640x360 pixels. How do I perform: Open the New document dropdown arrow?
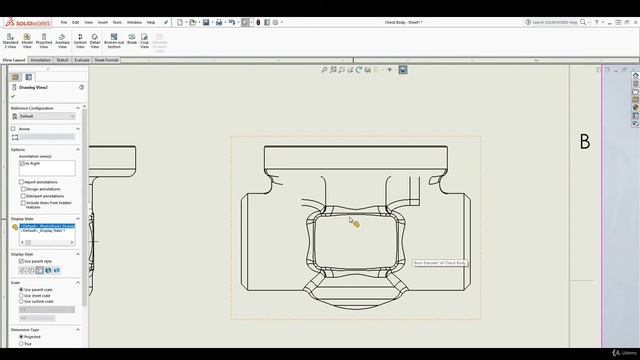[186, 22]
